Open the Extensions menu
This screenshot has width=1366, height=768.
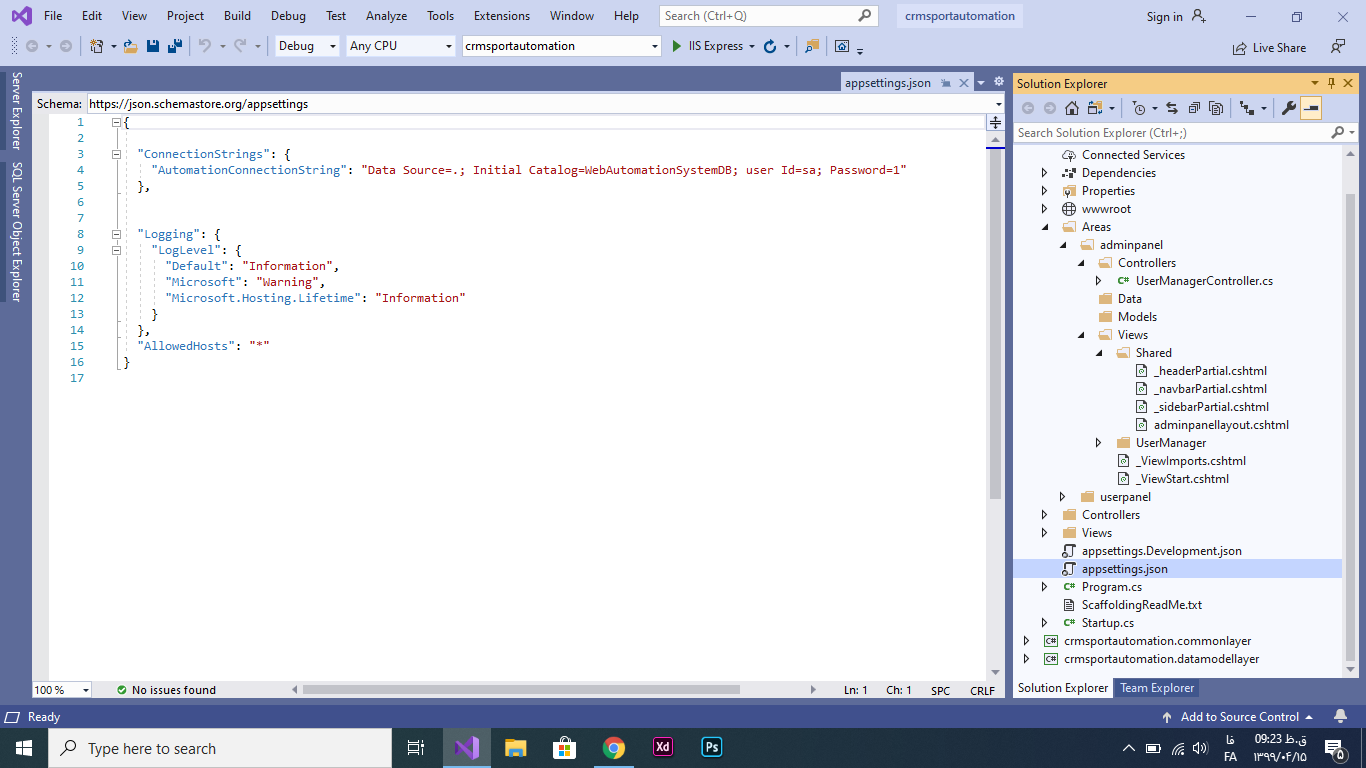(502, 16)
